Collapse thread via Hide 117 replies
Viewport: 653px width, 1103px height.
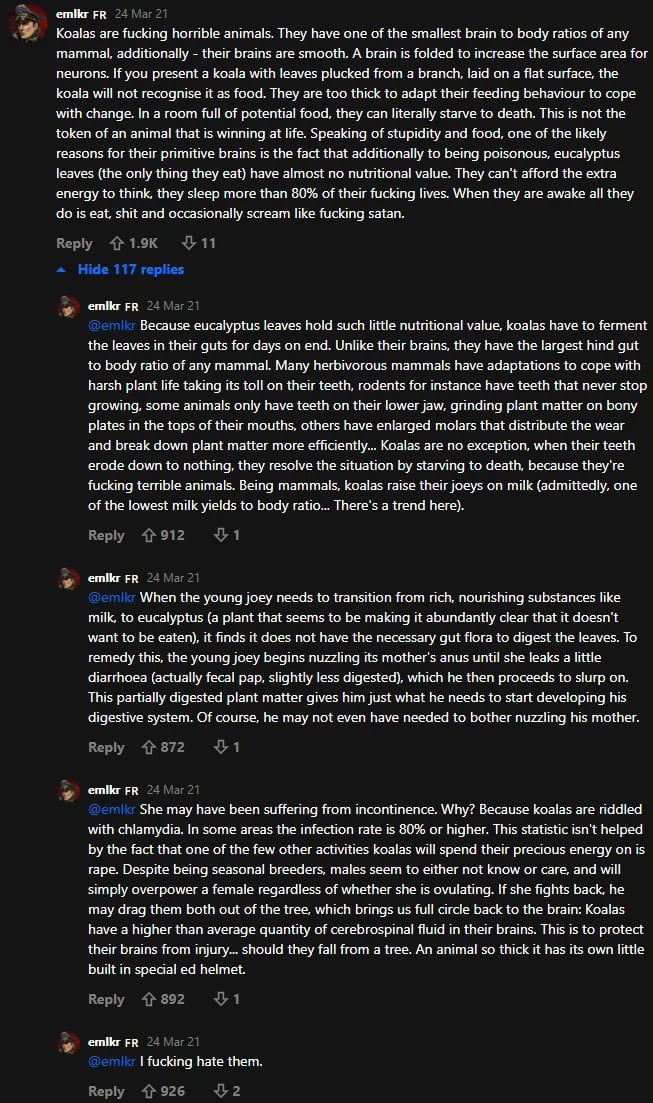click(121, 269)
